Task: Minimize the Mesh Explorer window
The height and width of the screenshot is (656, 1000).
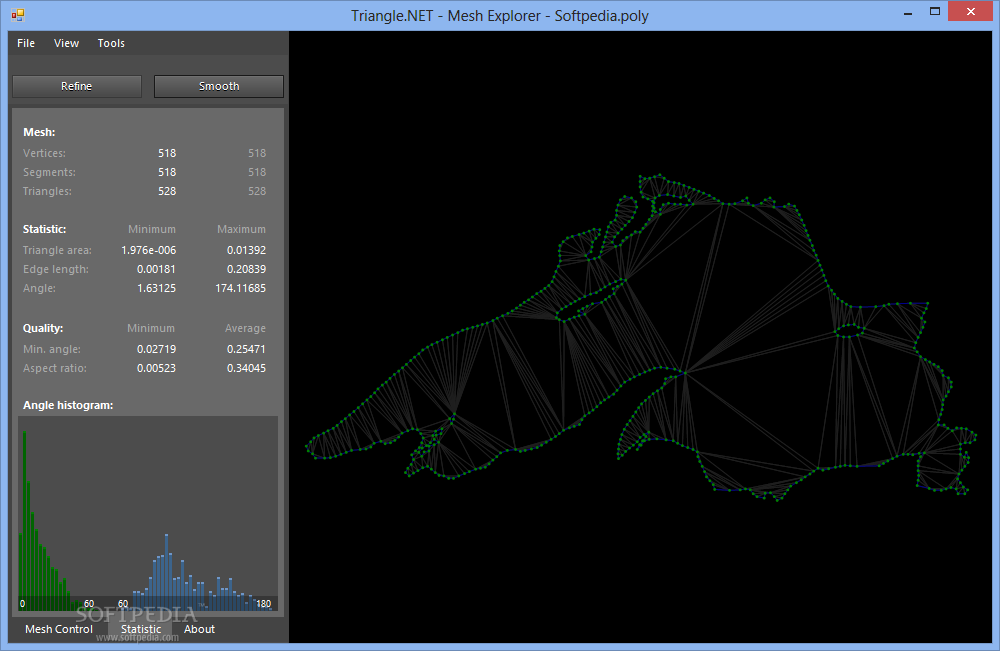Action: (x=908, y=13)
